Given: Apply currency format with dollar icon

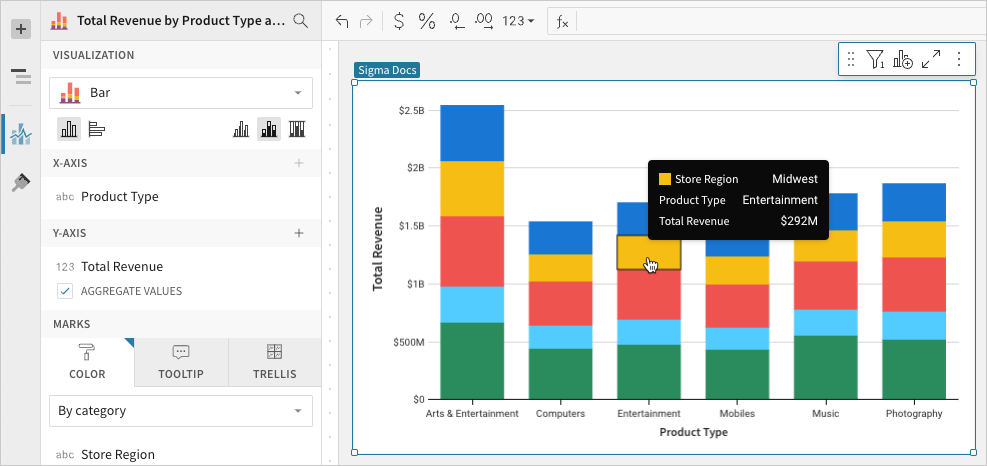Looking at the screenshot, I should pyautogui.click(x=399, y=21).
